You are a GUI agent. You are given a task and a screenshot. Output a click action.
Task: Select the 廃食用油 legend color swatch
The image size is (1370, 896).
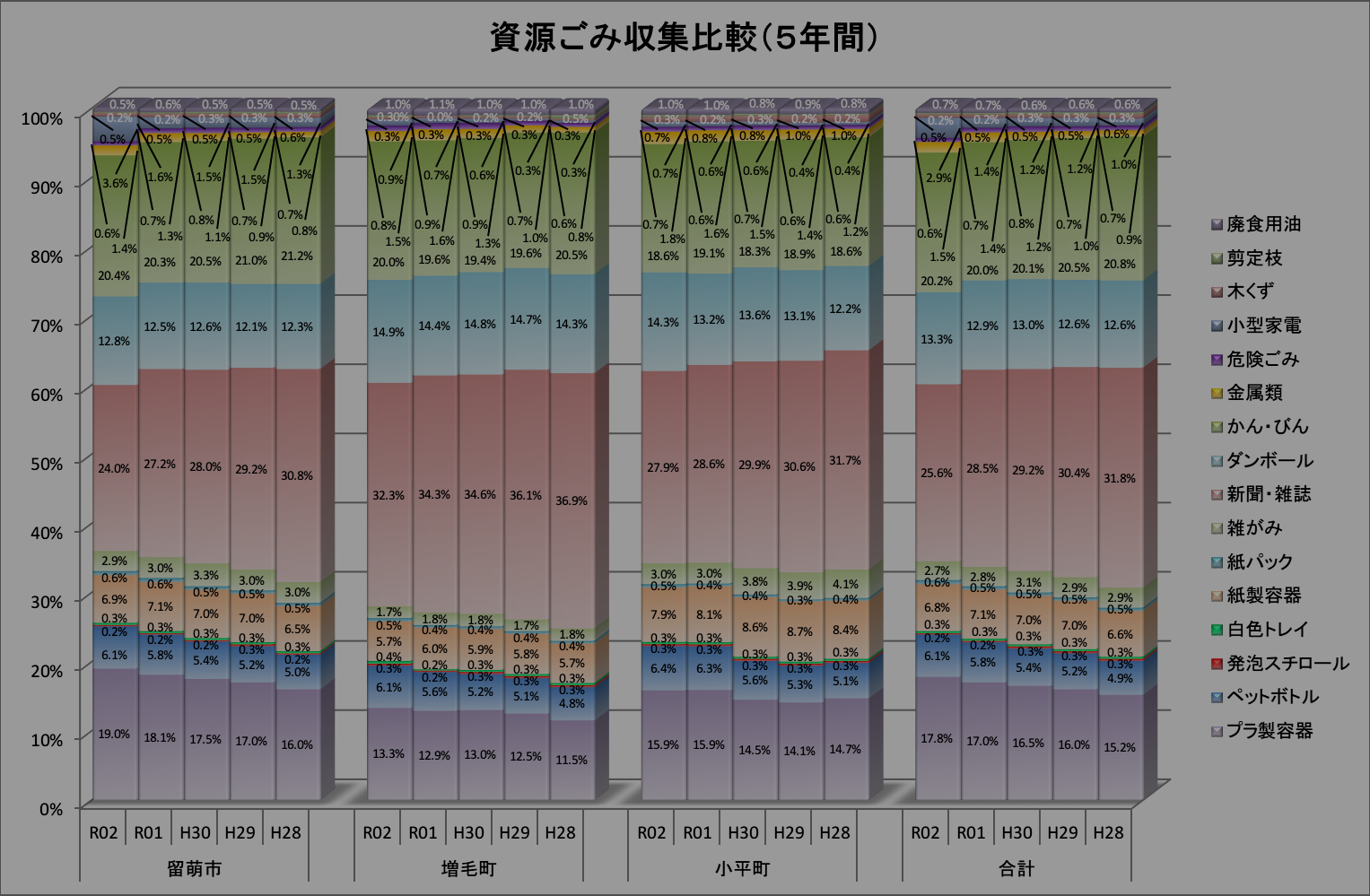click(1217, 224)
